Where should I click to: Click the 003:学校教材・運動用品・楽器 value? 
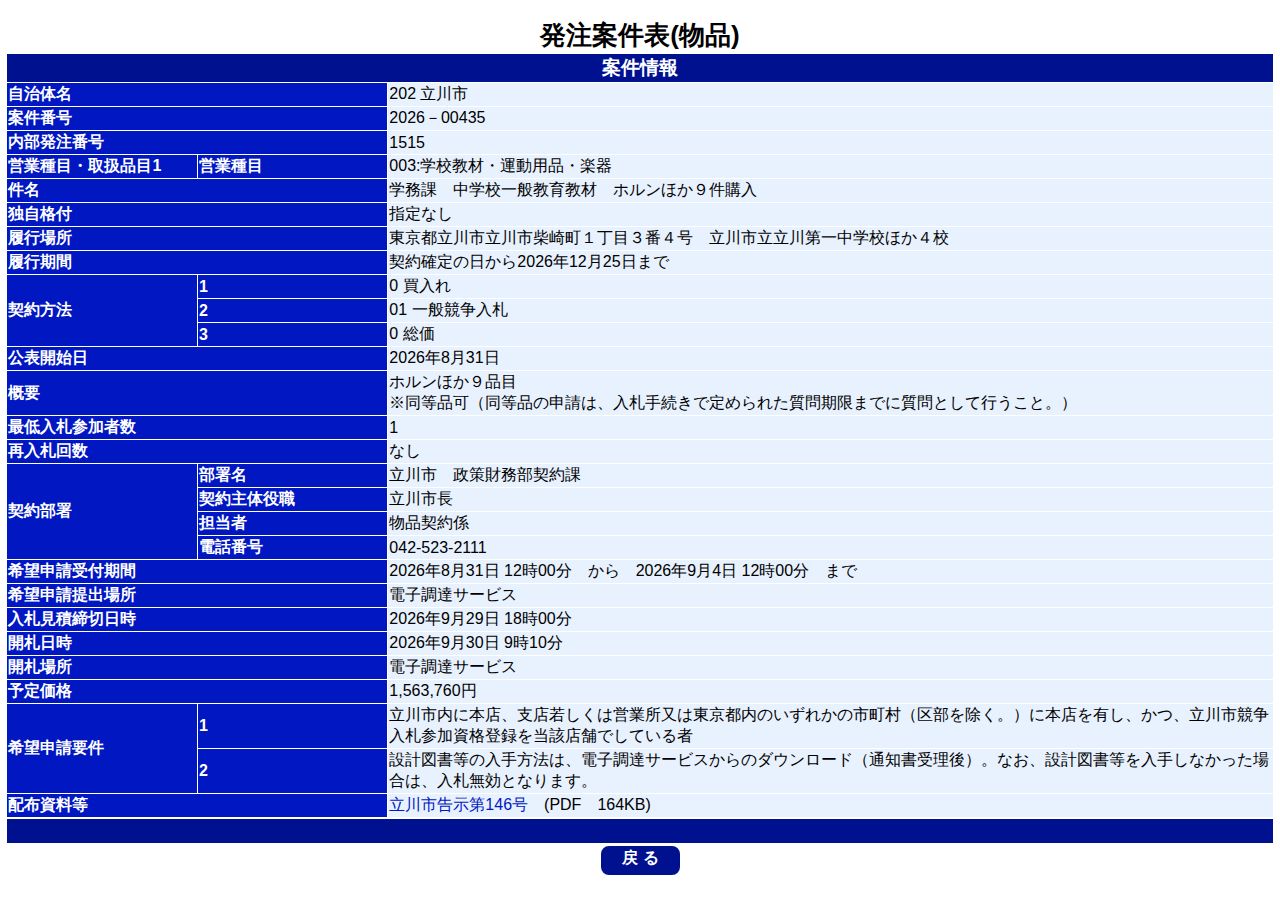pos(500,166)
